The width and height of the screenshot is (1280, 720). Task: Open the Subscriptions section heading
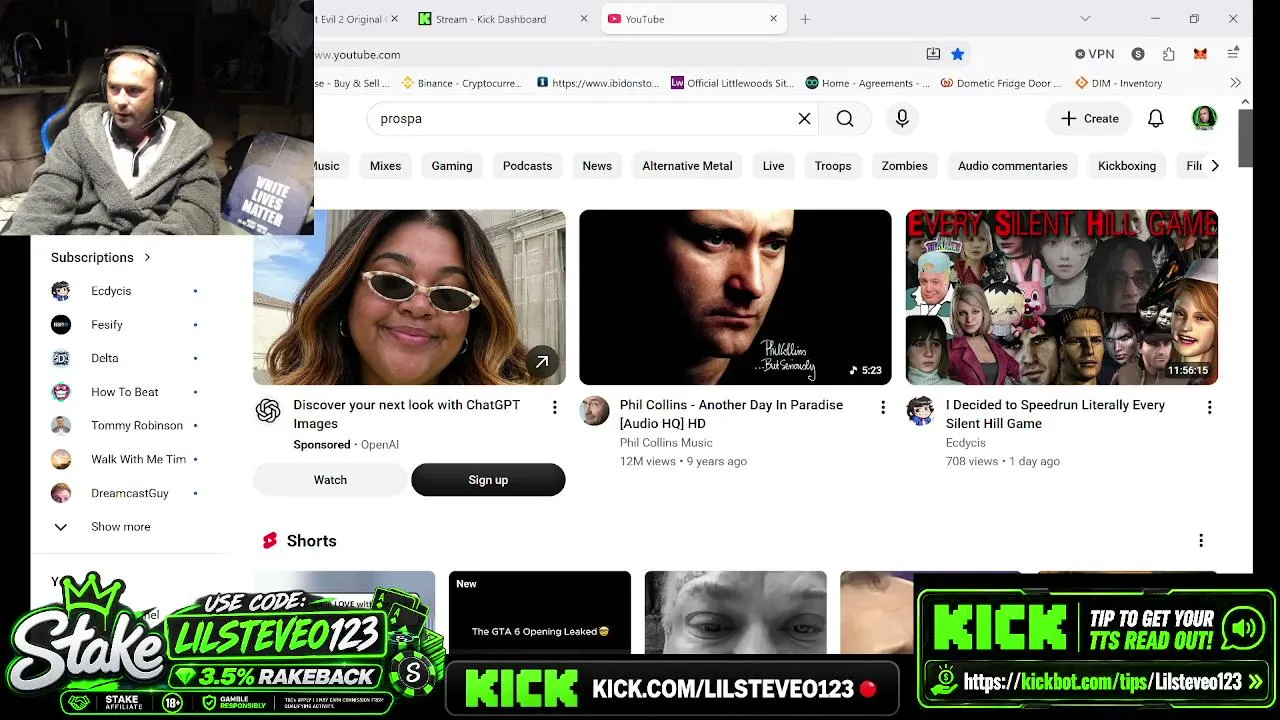101,257
